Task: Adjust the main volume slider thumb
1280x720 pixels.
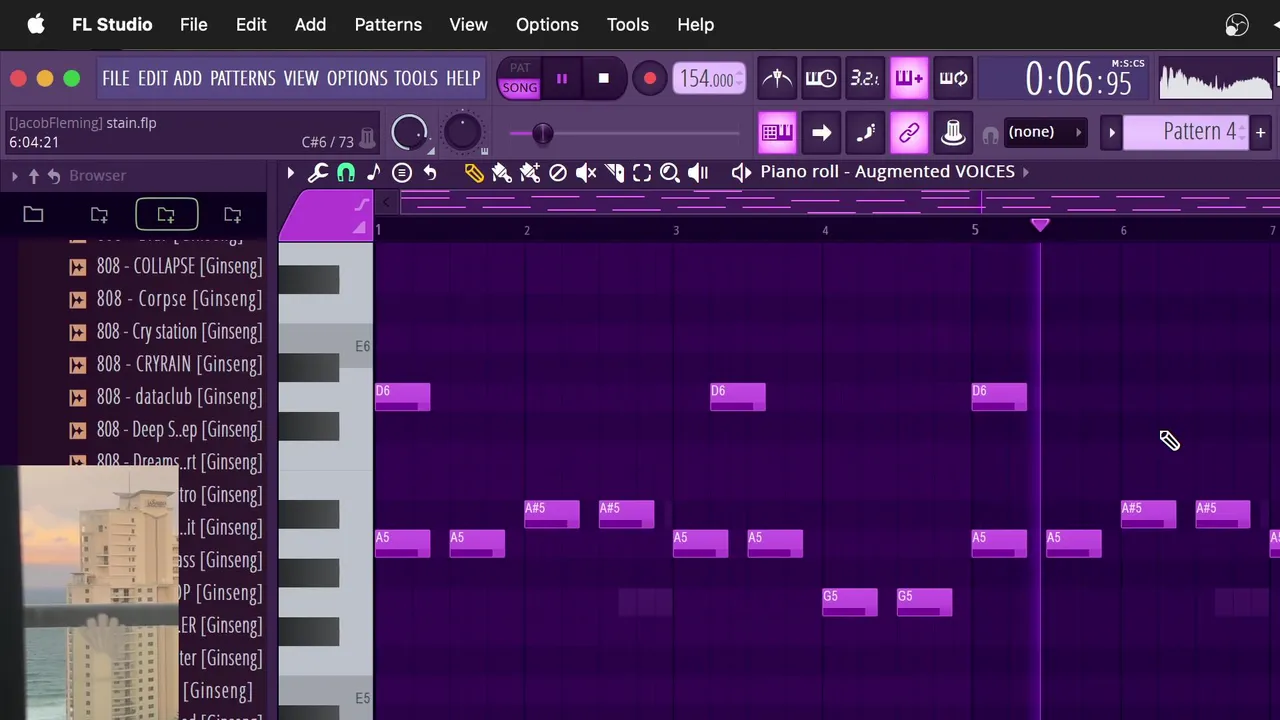Action: click(x=542, y=133)
